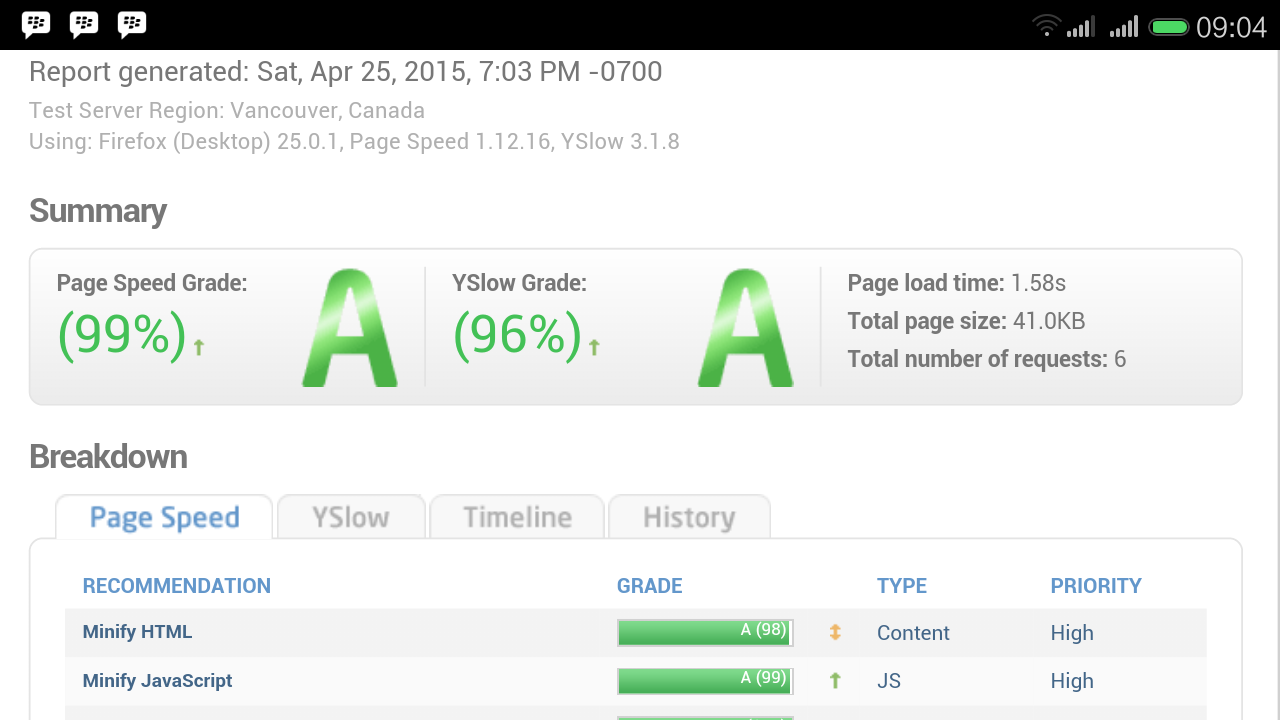The height and width of the screenshot is (720, 1280).
Task: Tap the cellular signal strength icon
Action: tap(1082, 27)
